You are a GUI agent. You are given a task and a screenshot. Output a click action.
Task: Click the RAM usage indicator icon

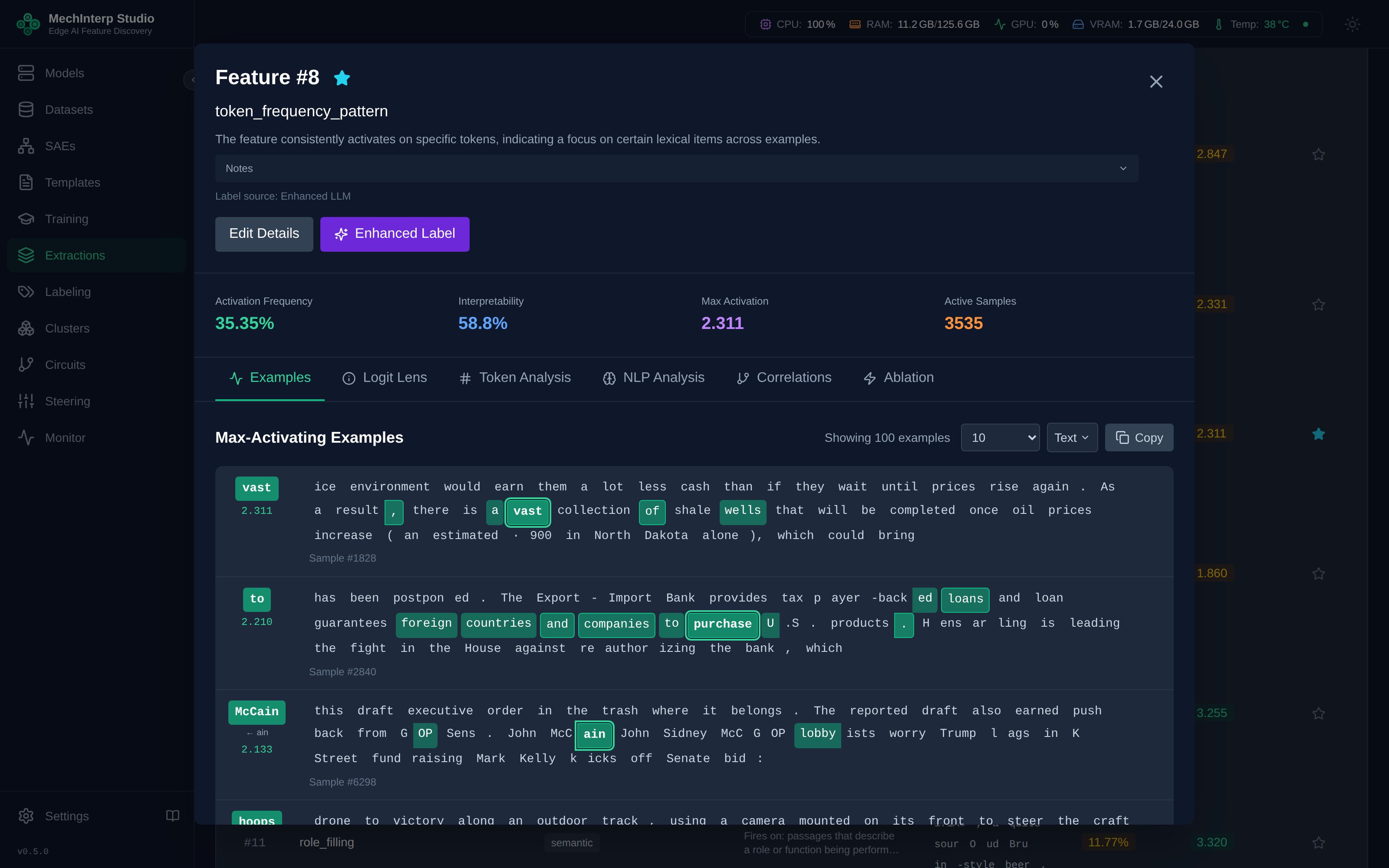(855, 24)
